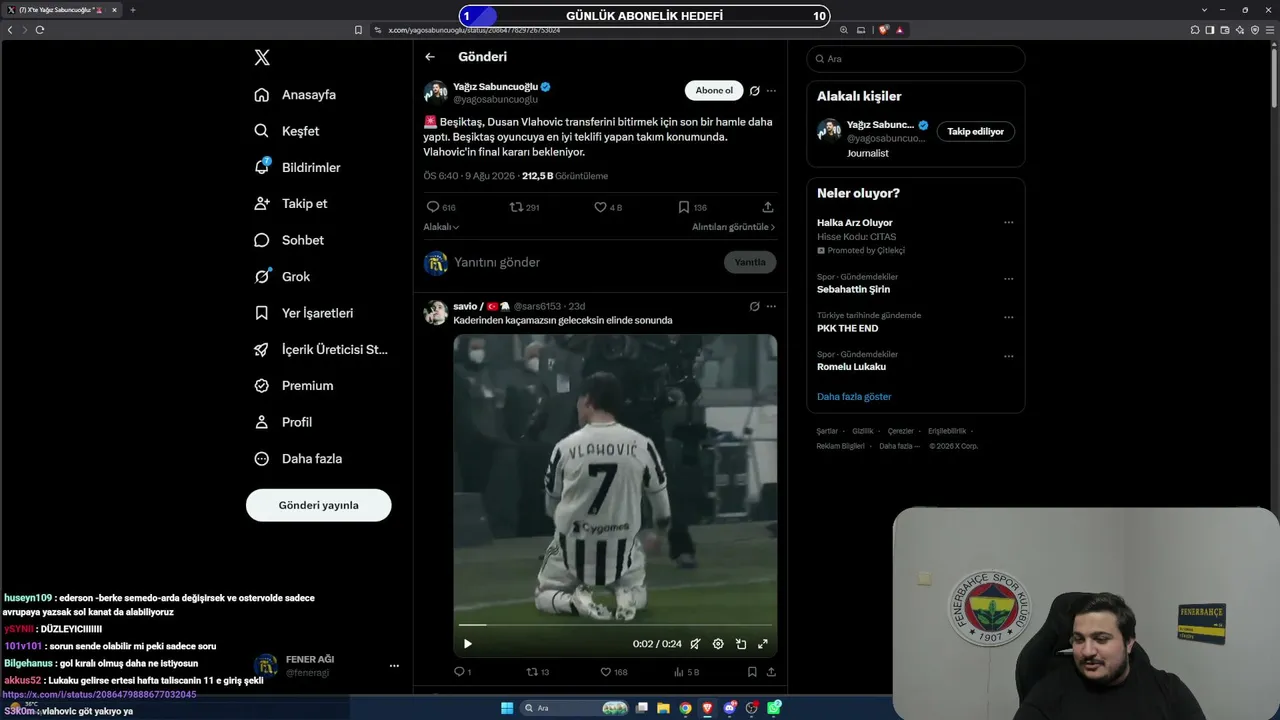Open video settings gear

click(x=718, y=644)
